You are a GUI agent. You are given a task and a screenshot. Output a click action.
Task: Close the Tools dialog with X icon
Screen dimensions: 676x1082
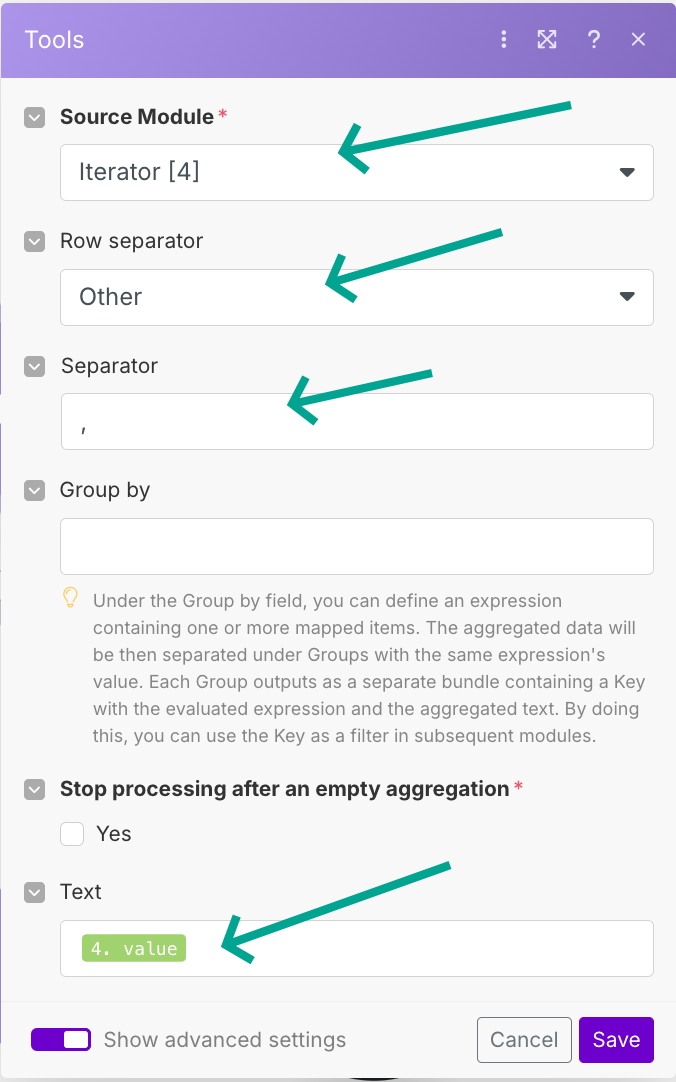(639, 40)
